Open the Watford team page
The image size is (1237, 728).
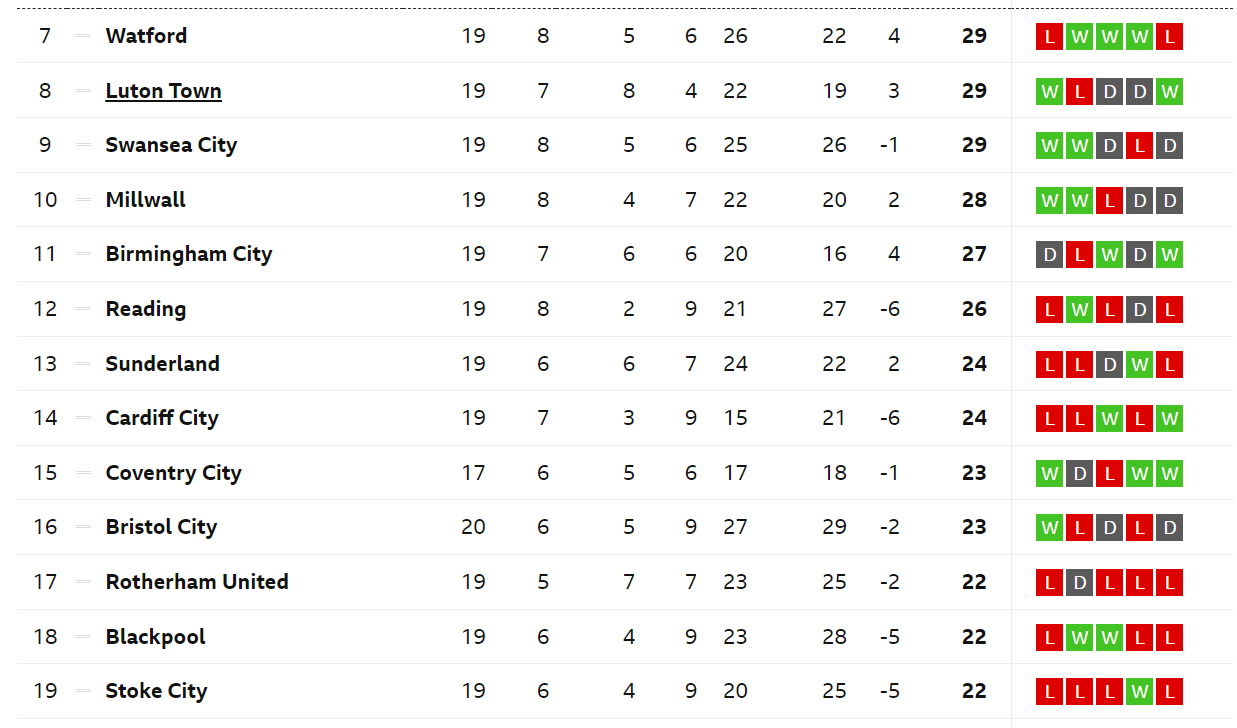click(x=146, y=36)
